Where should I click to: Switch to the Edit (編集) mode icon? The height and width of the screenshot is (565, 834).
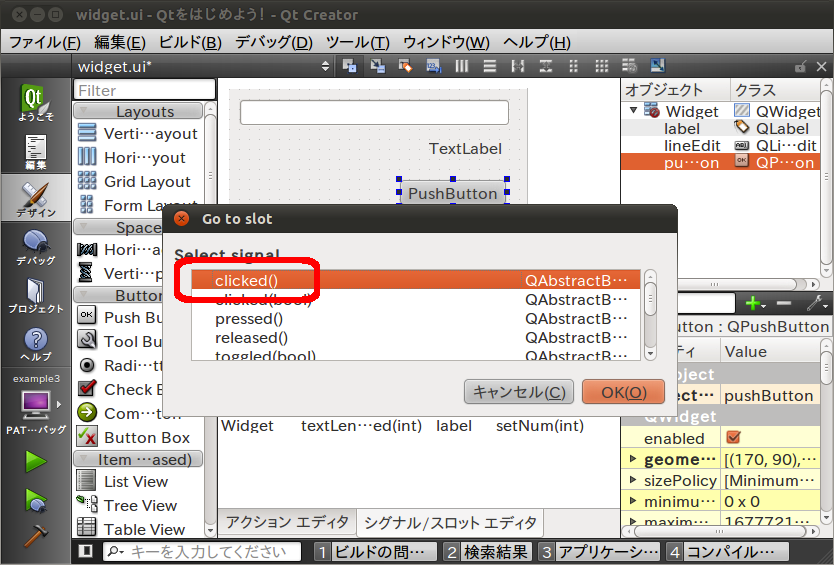pos(35,153)
